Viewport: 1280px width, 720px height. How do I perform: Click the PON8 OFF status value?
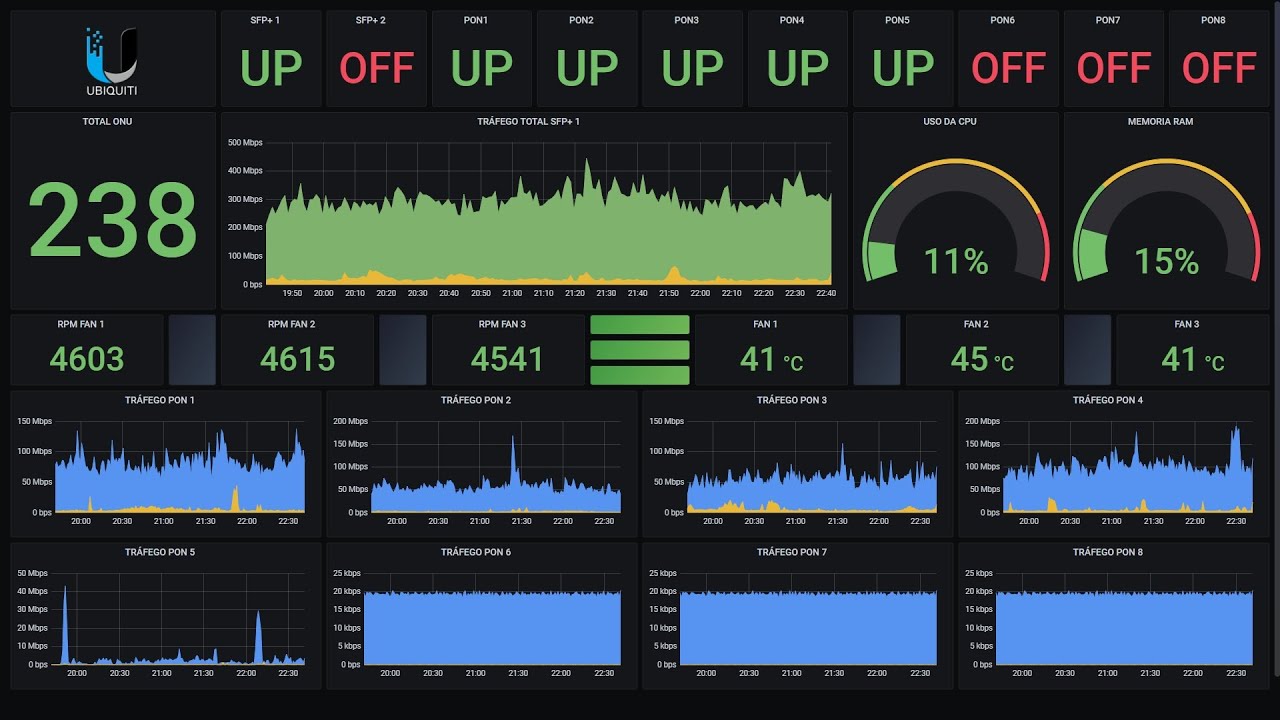1219,68
